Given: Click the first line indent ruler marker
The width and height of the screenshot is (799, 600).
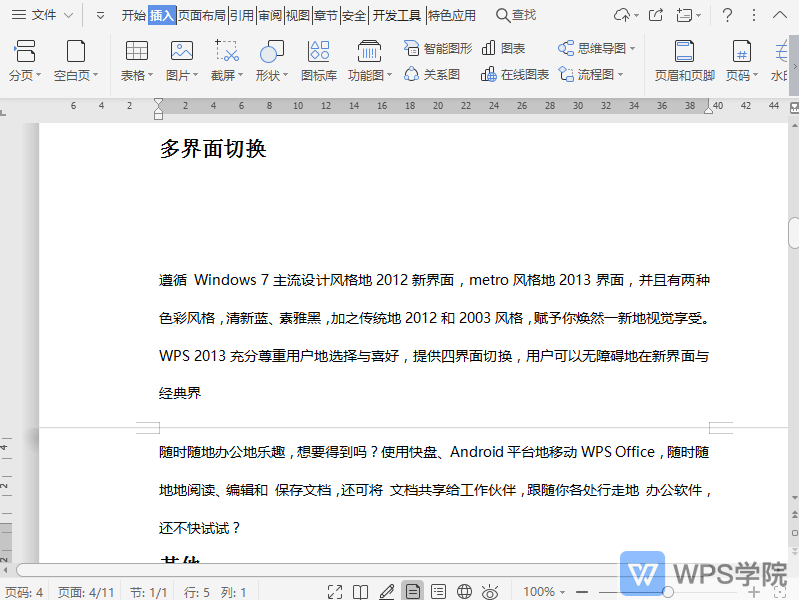Looking at the screenshot, I should point(158,102).
